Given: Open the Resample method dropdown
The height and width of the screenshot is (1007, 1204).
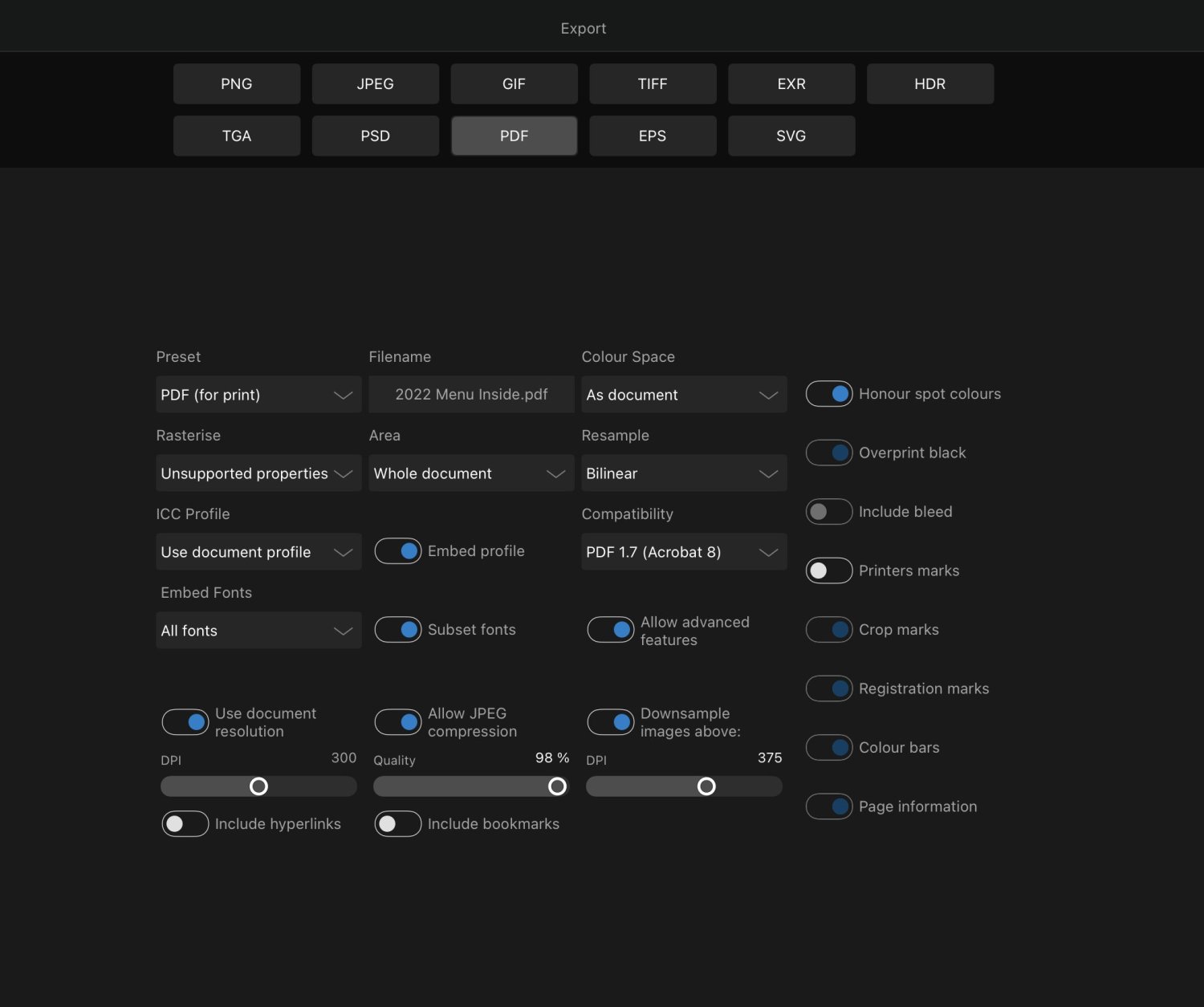Looking at the screenshot, I should click(683, 473).
